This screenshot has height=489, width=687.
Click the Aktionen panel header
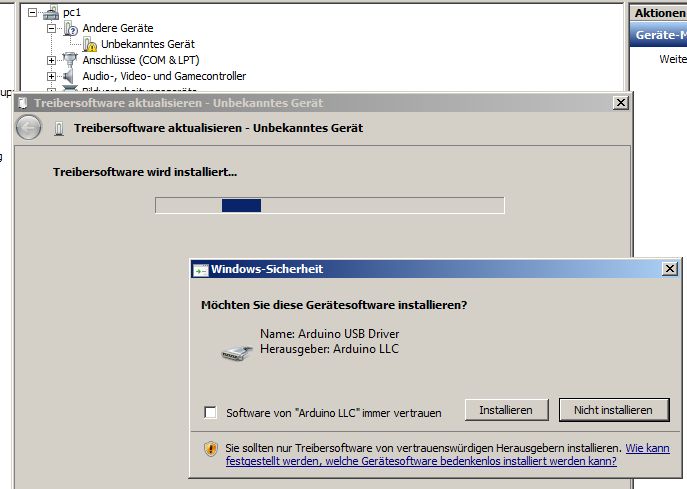click(x=659, y=13)
